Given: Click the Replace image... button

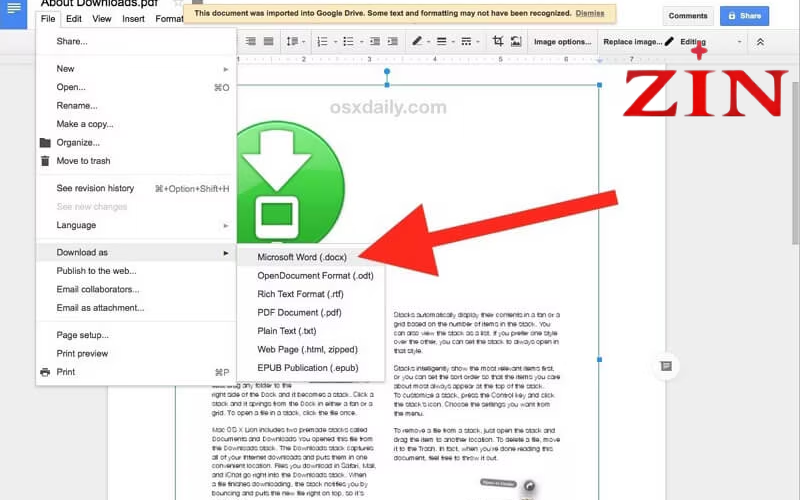Looking at the screenshot, I should [x=632, y=42].
